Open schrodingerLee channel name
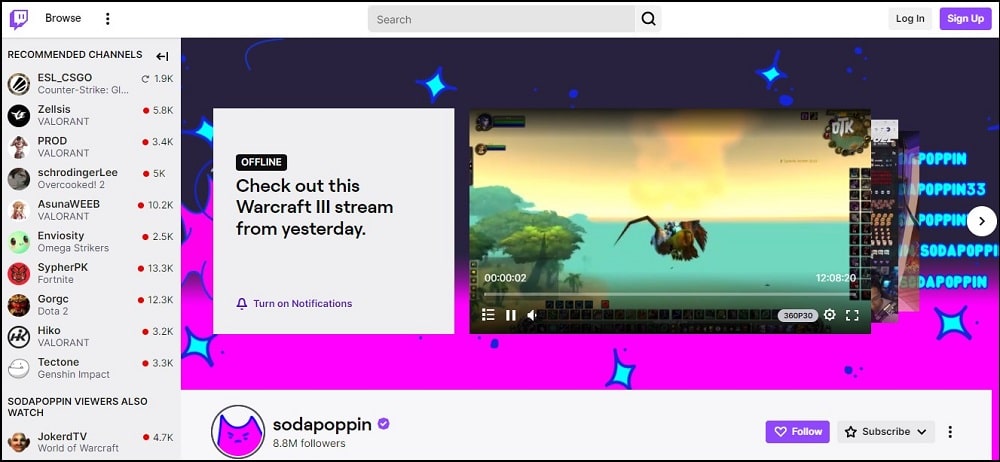This screenshot has height=462, width=1000. point(78,172)
